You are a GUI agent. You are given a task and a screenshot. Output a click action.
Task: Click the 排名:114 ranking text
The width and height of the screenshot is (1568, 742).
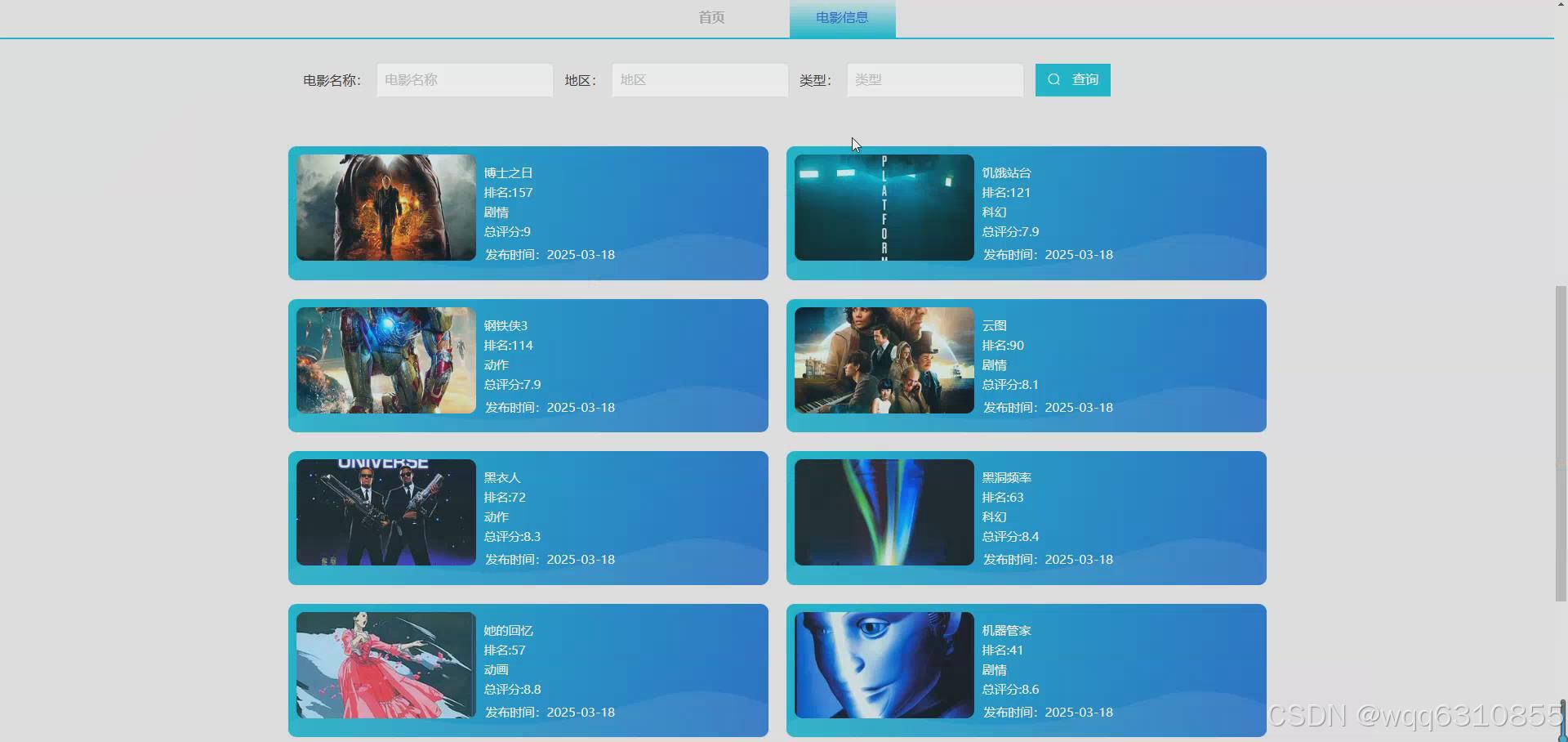pyautogui.click(x=508, y=346)
